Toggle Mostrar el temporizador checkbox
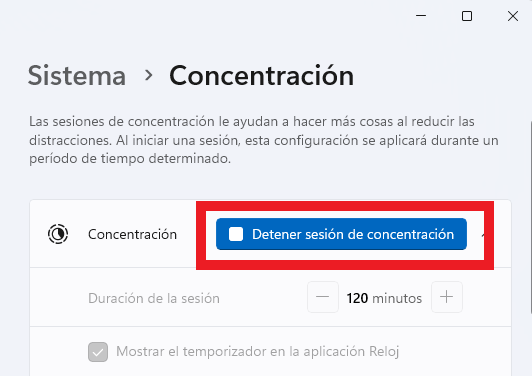532x376 pixels. 98,352
